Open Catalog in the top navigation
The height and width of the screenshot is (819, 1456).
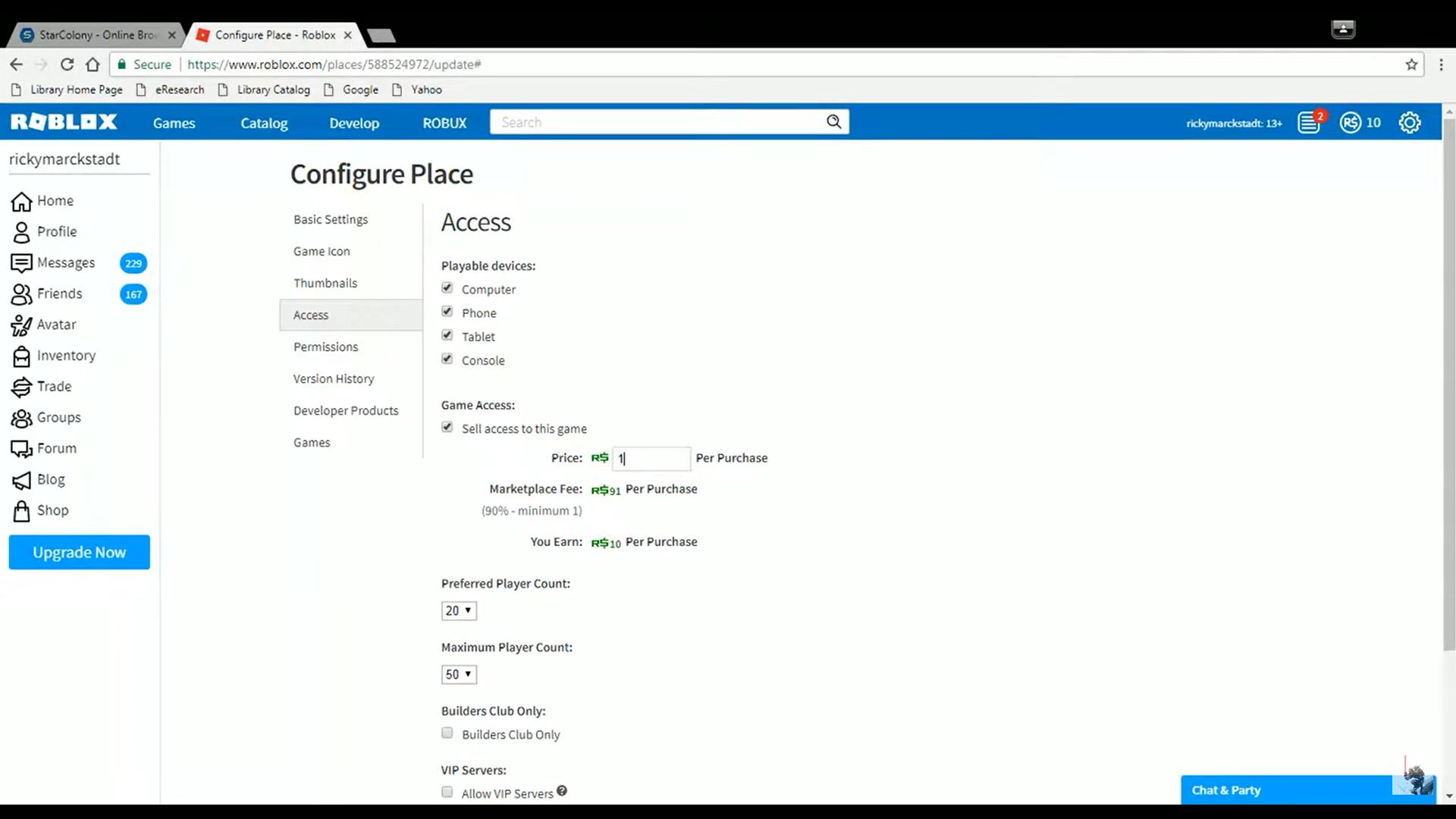click(x=264, y=123)
